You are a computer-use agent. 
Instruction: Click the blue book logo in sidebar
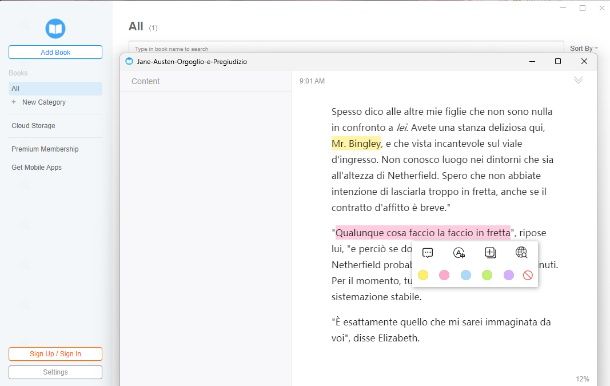coord(55,28)
